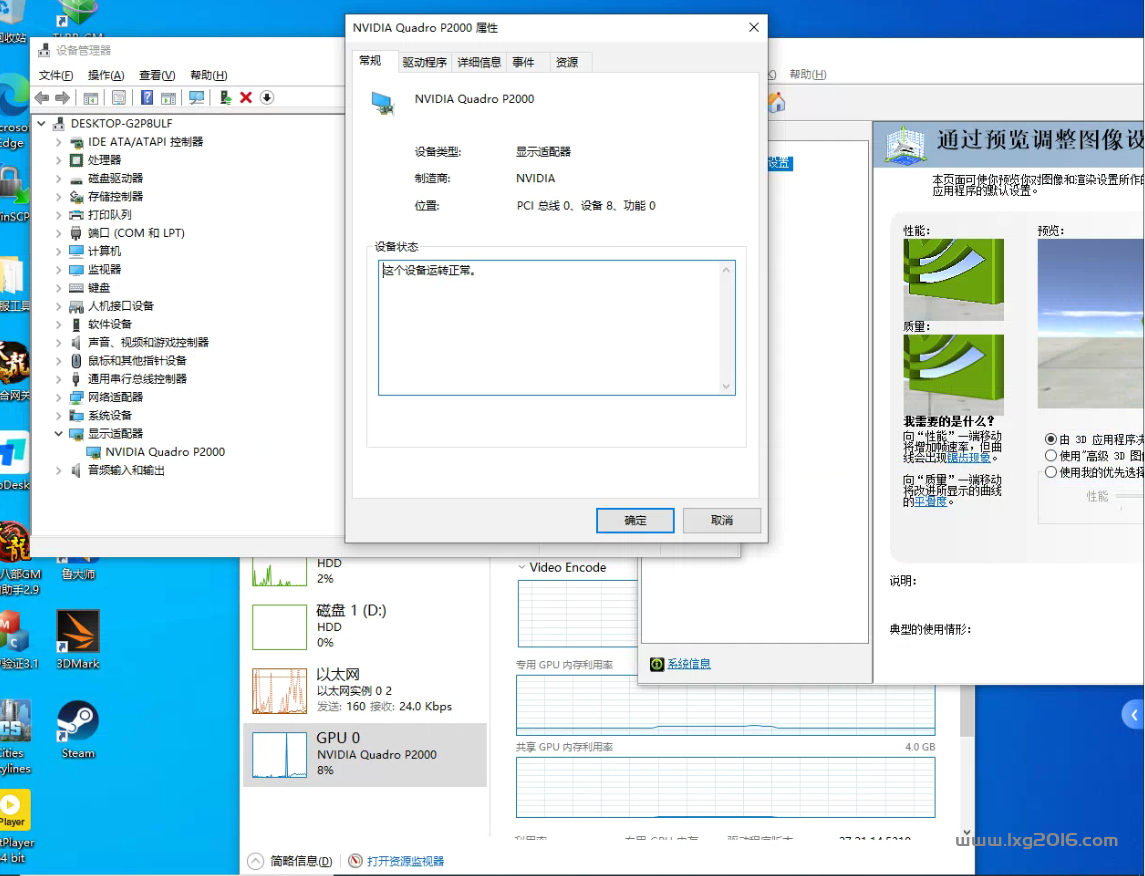Image resolution: width=1145 pixels, height=876 pixels.
Task: Open 帮助(H) menu in NVIDIA Control Panel
Action: 808,74
